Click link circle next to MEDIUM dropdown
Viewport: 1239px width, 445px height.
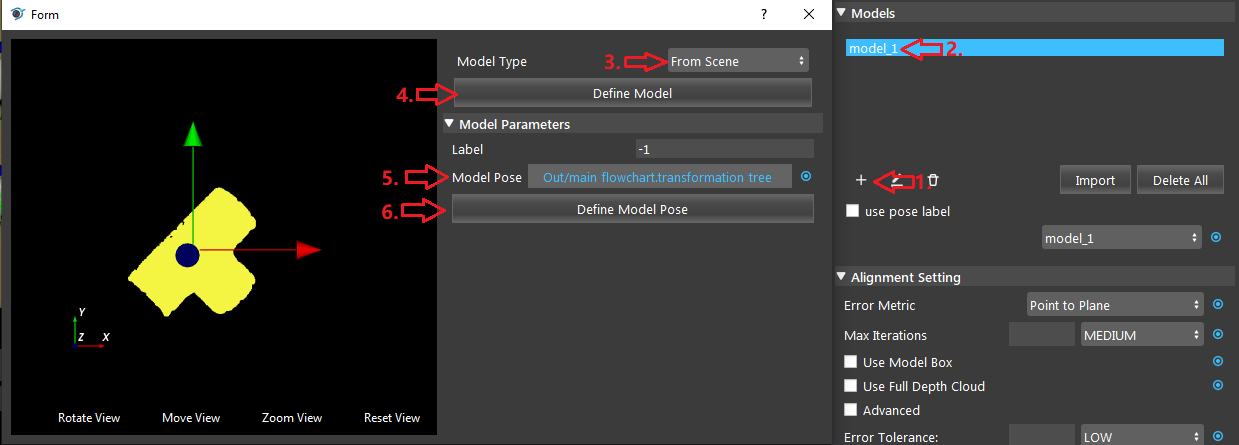coord(1216,335)
